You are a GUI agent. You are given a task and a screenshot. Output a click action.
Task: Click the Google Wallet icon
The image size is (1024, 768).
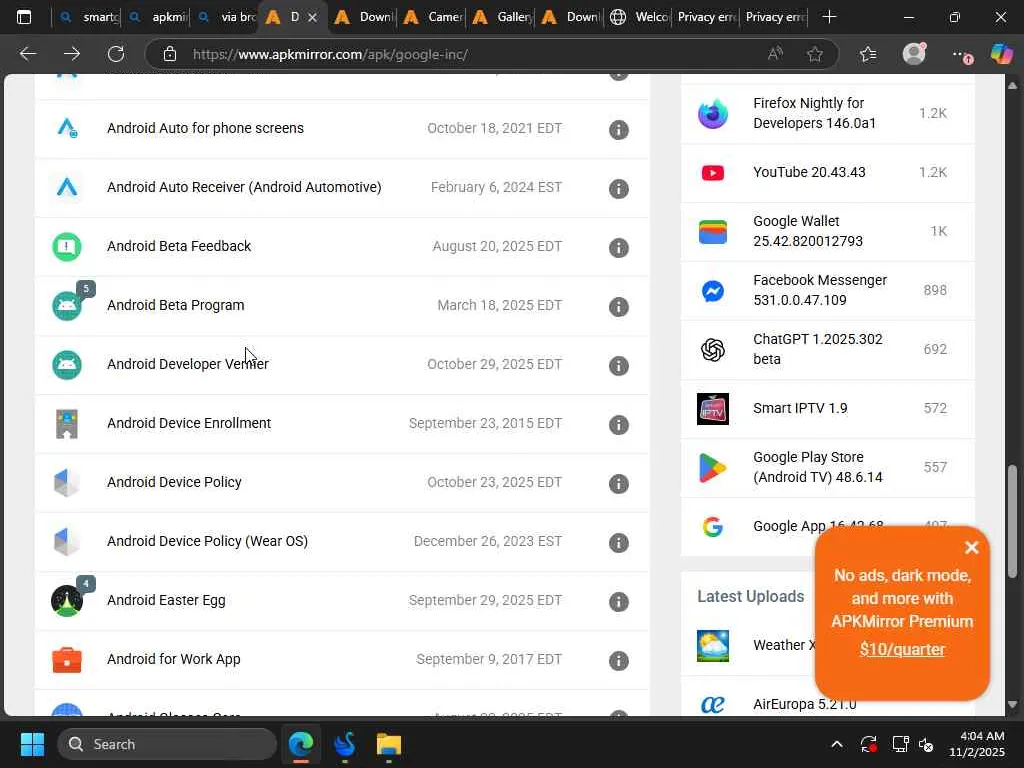(712, 231)
